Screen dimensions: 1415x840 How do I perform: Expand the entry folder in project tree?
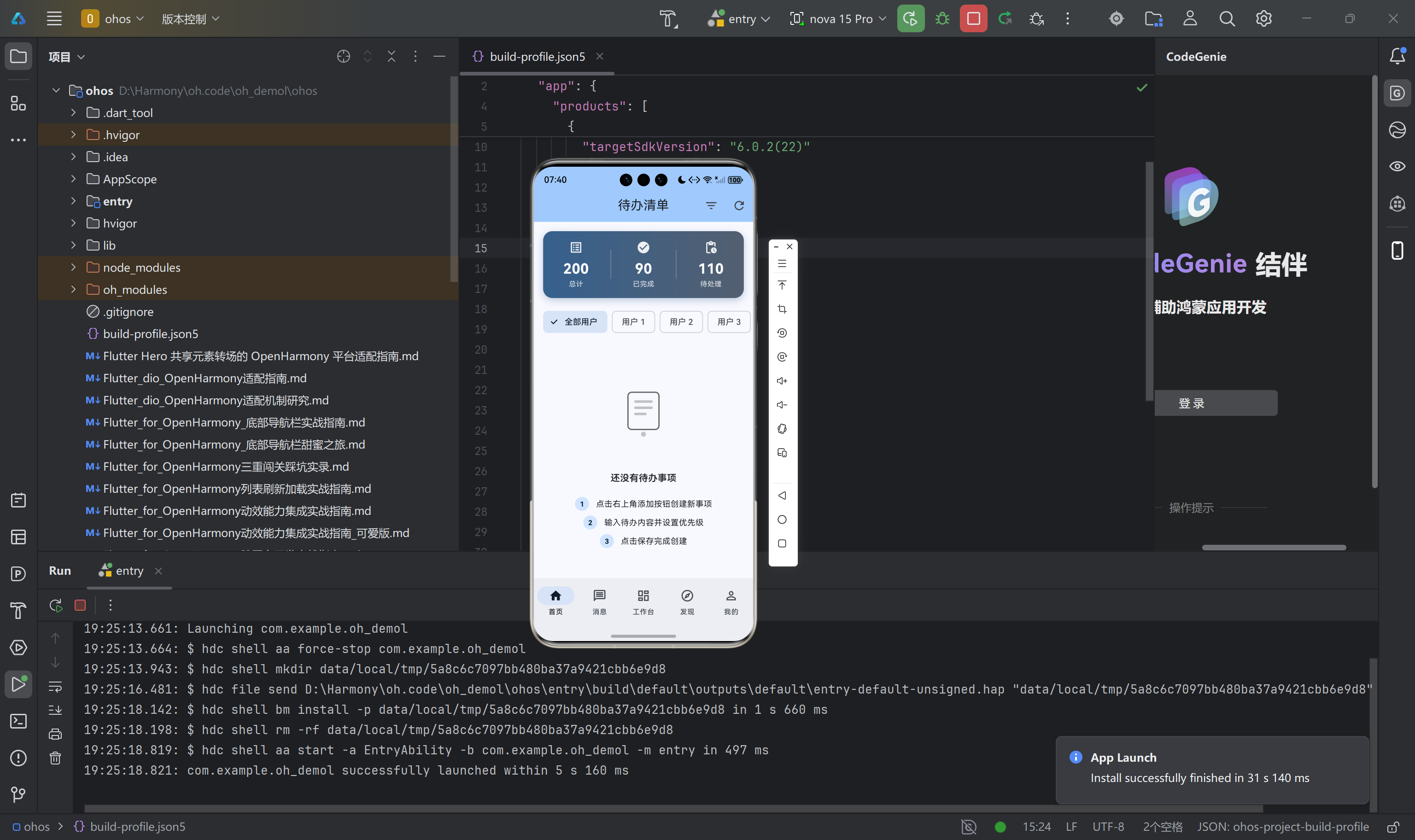click(73, 201)
